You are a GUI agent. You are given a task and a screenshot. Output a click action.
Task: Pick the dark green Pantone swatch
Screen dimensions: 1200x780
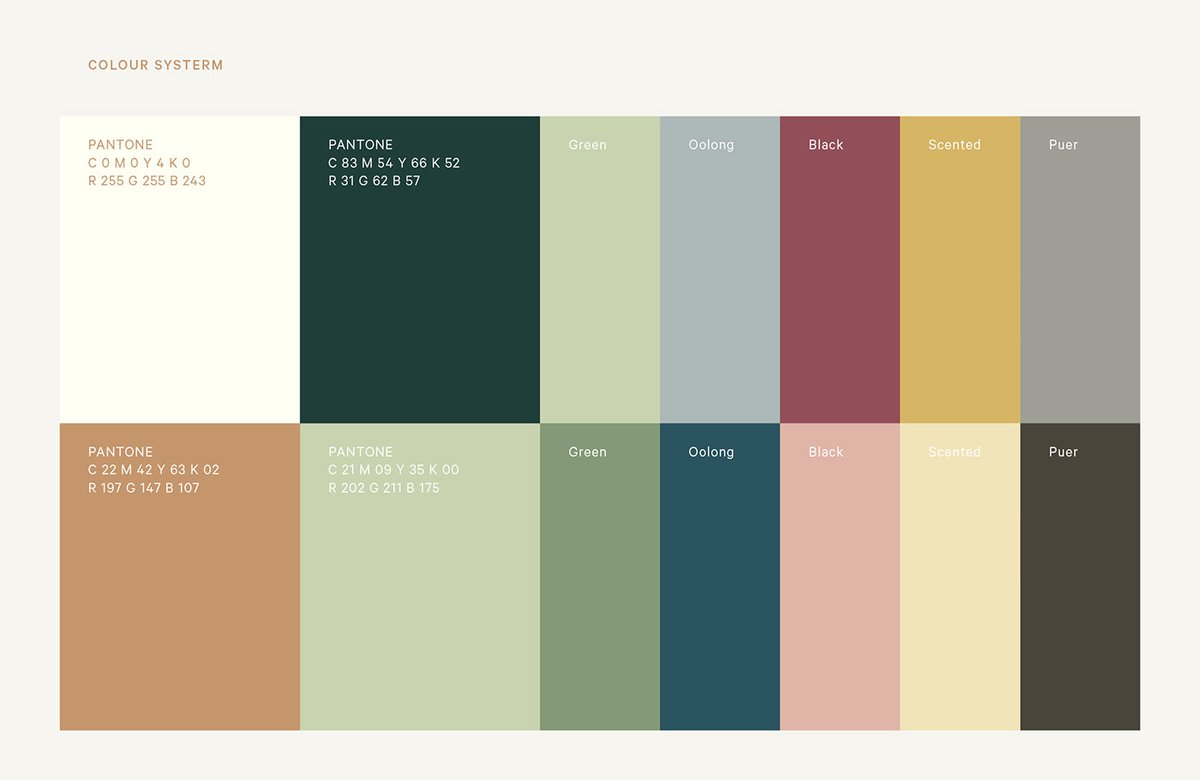tap(420, 300)
